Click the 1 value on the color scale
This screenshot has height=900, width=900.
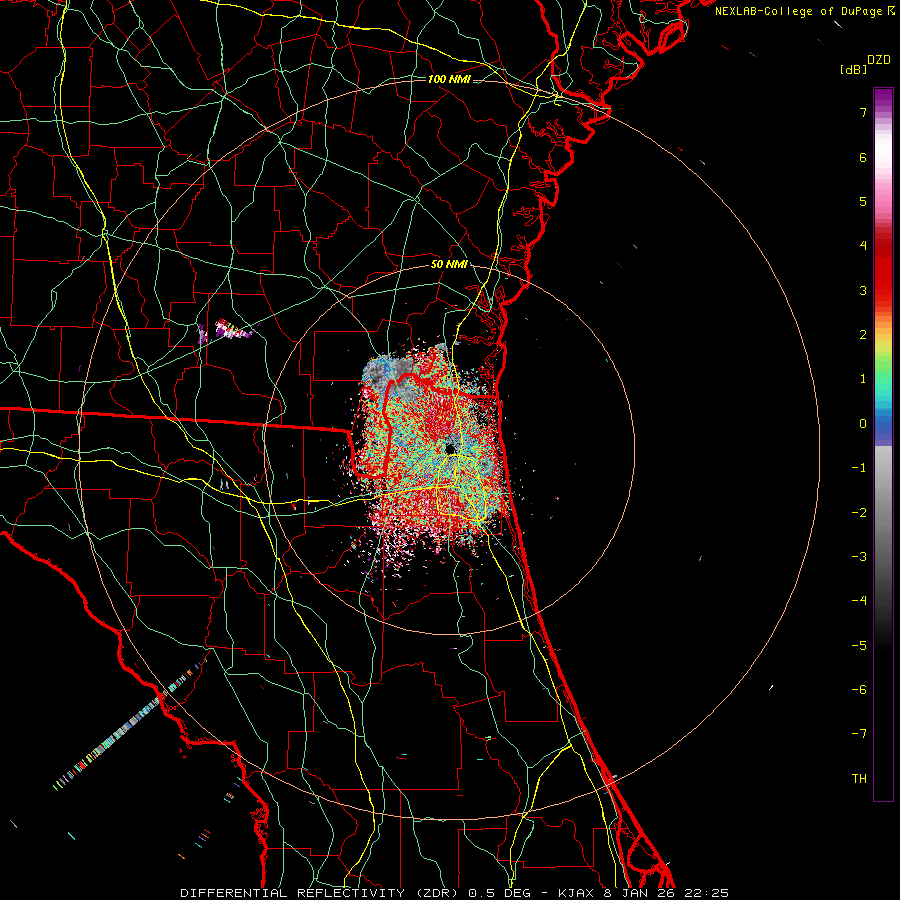click(863, 379)
